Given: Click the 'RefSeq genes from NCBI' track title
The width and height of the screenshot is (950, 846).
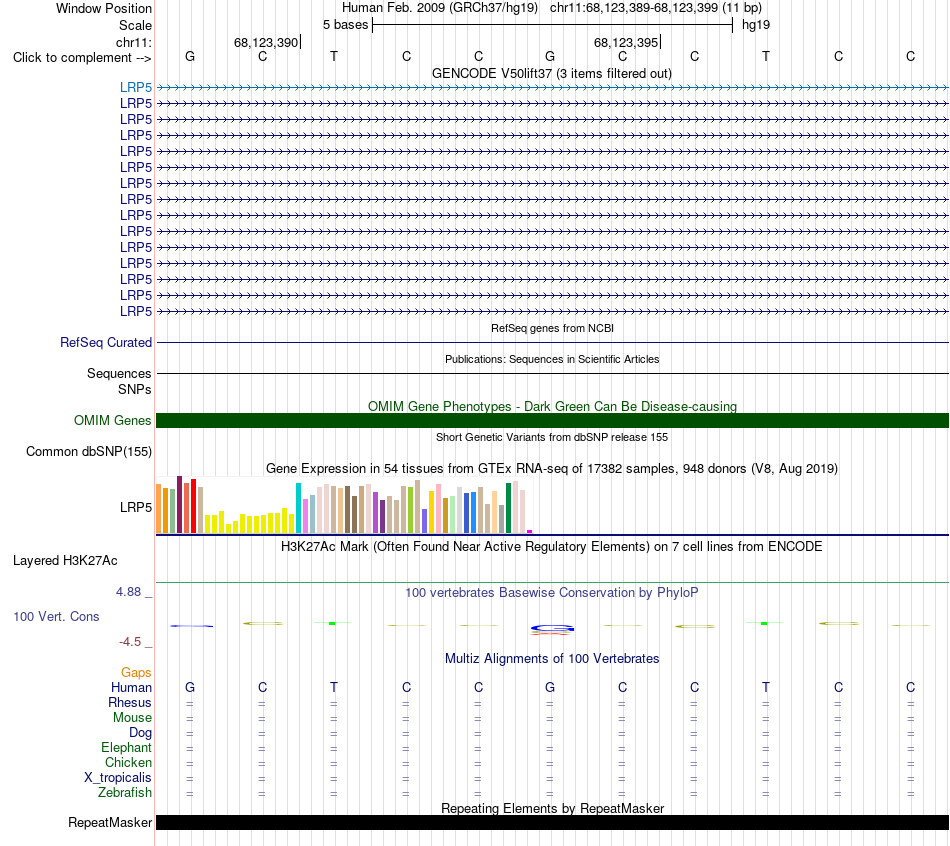Looking at the screenshot, I should click(x=552, y=328).
